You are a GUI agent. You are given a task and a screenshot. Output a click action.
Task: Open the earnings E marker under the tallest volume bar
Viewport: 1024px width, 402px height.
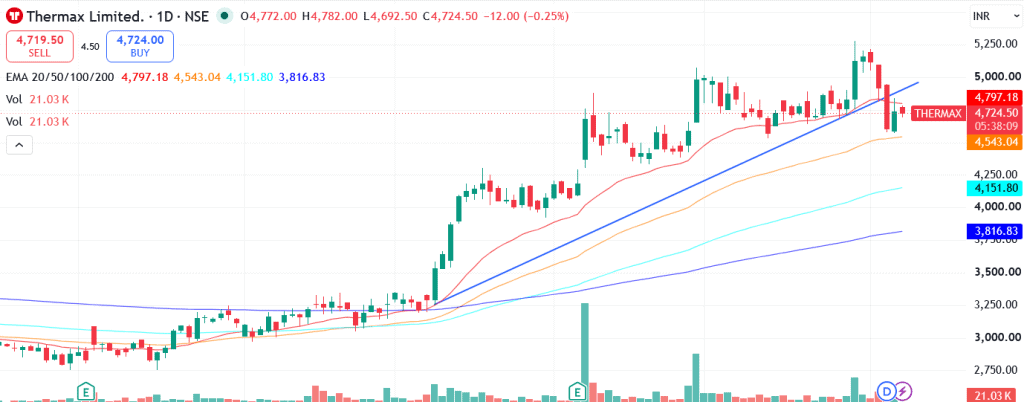click(x=579, y=391)
